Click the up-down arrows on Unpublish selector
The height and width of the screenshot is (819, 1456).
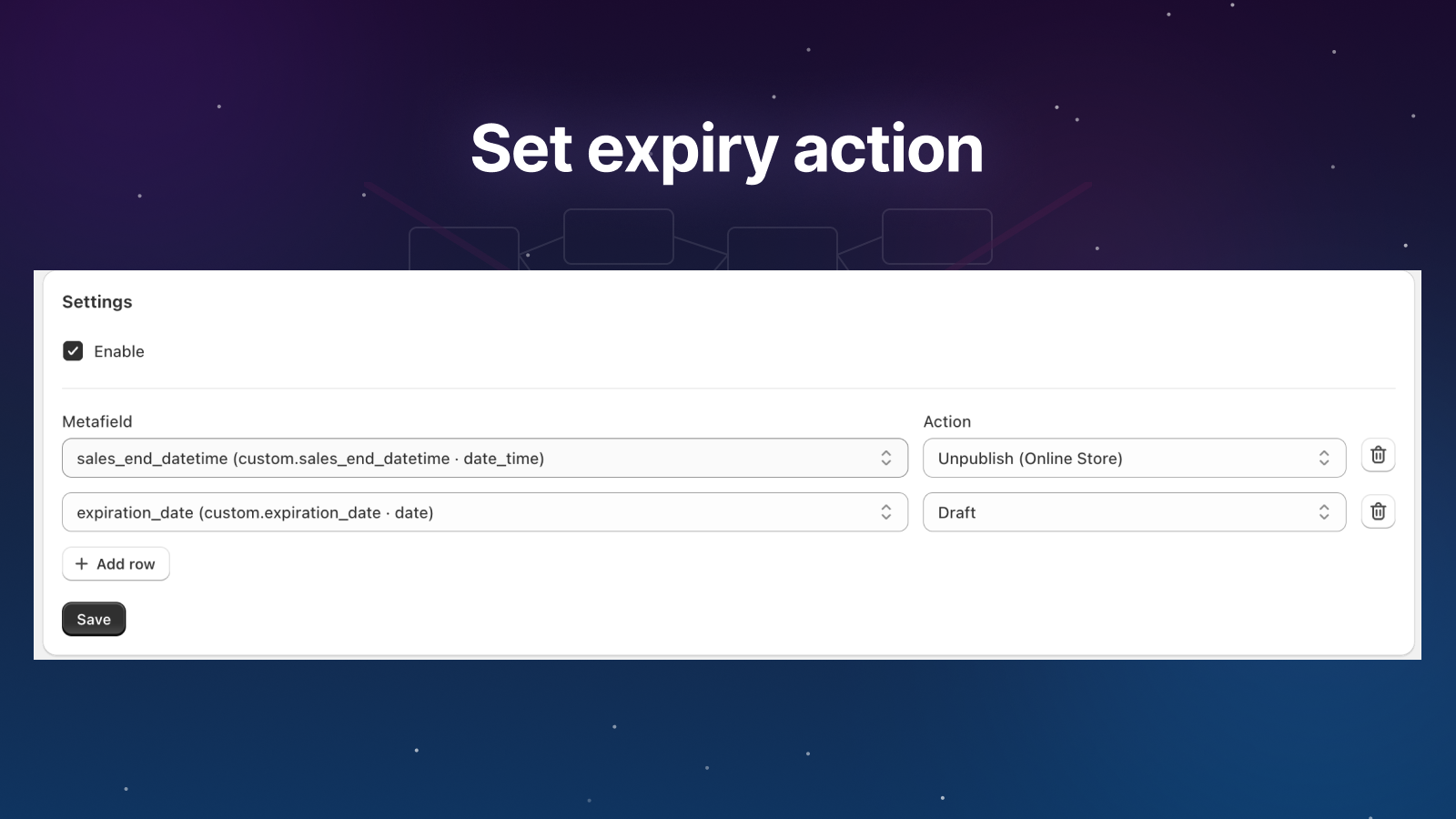pos(1324,459)
